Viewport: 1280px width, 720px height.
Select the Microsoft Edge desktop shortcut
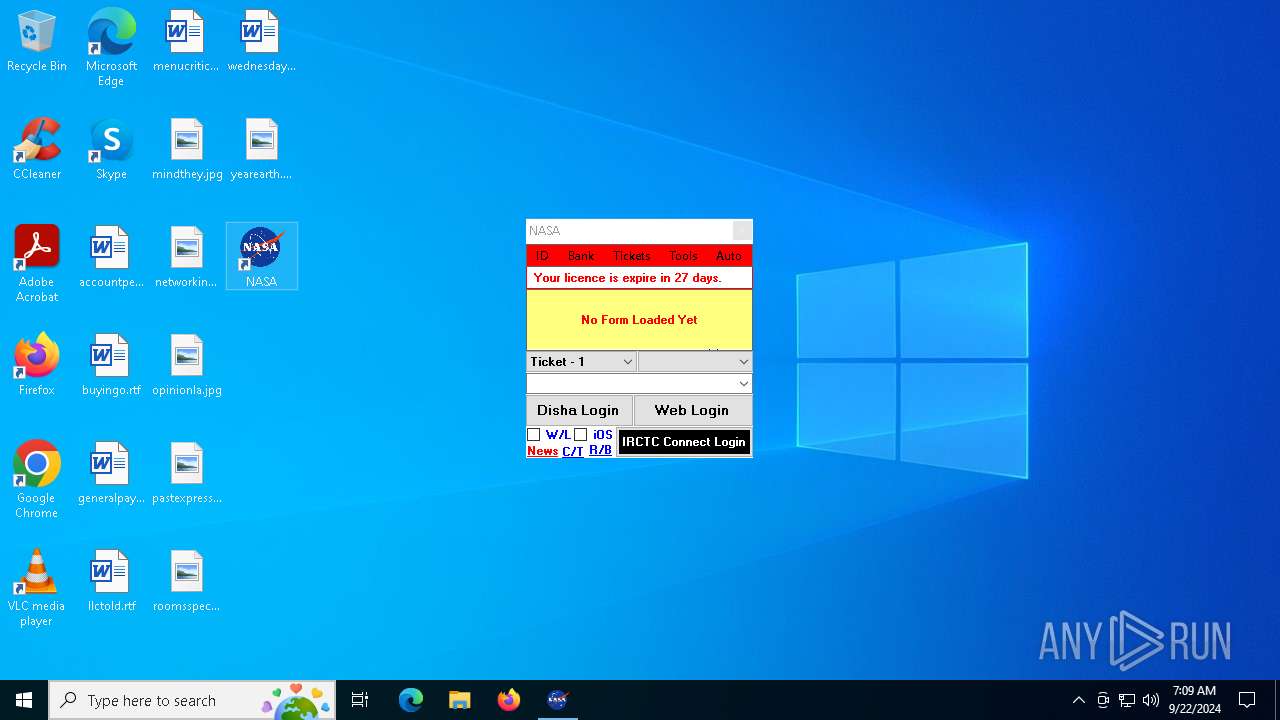(111, 48)
